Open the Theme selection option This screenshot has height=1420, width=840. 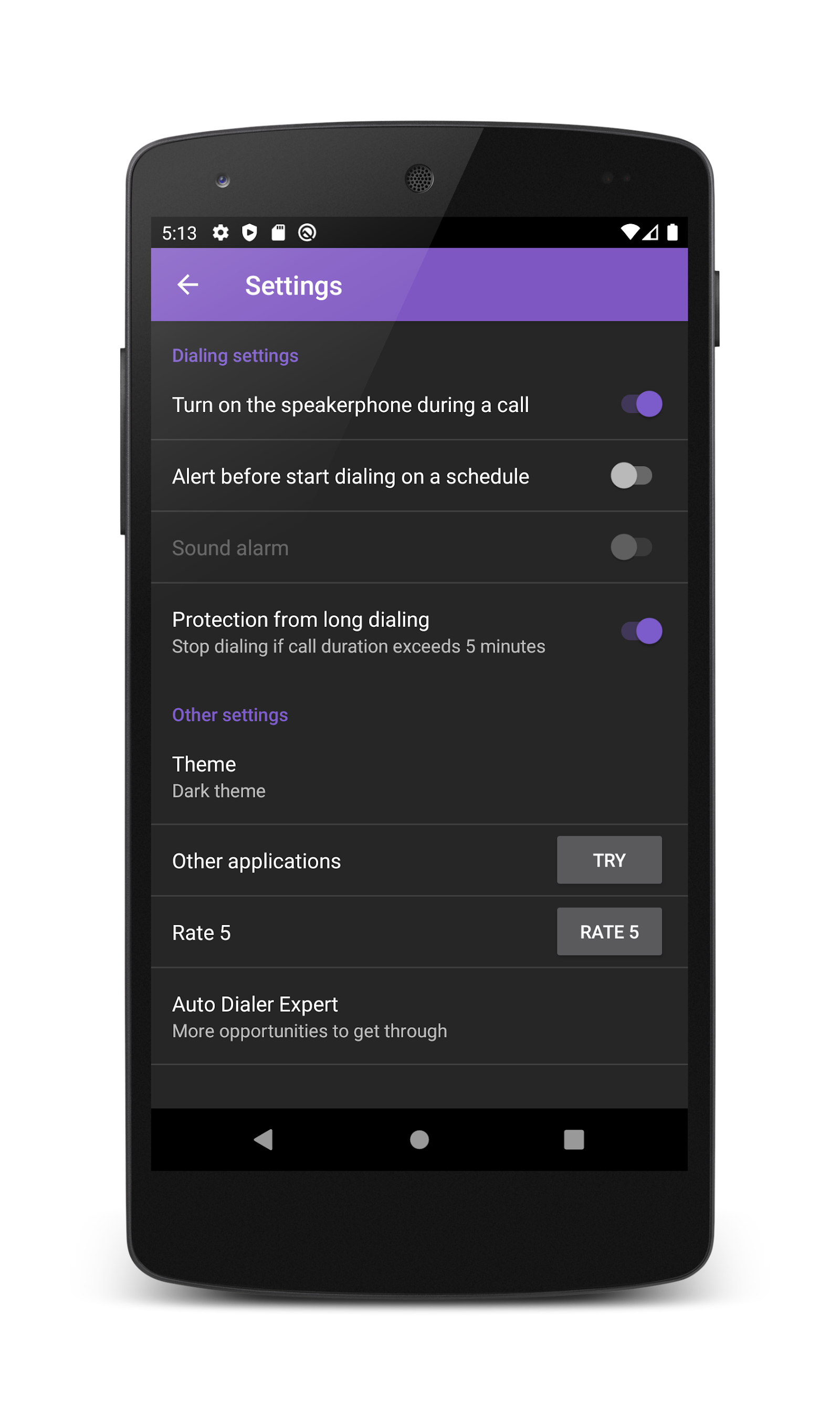tap(419, 777)
